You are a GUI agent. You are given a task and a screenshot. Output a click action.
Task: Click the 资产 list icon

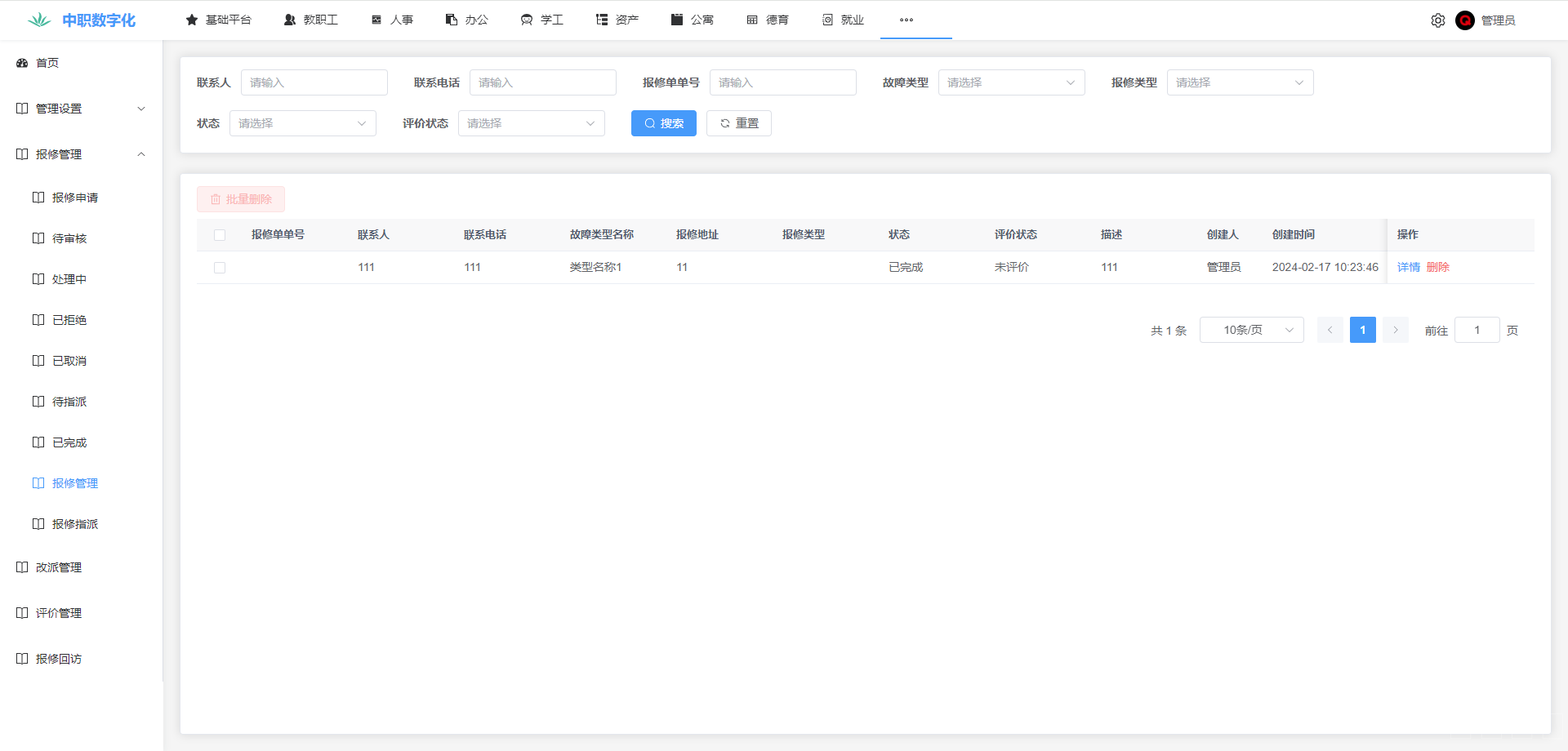coord(602,20)
